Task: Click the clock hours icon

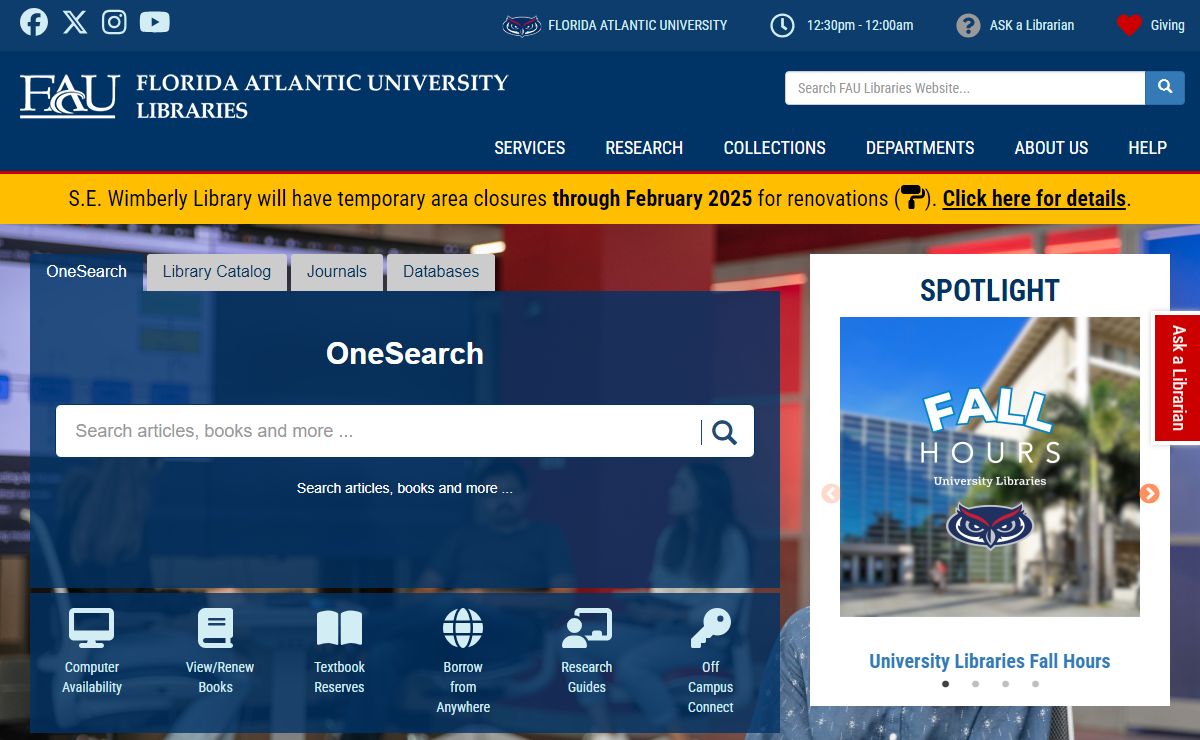Action: pos(782,25)
